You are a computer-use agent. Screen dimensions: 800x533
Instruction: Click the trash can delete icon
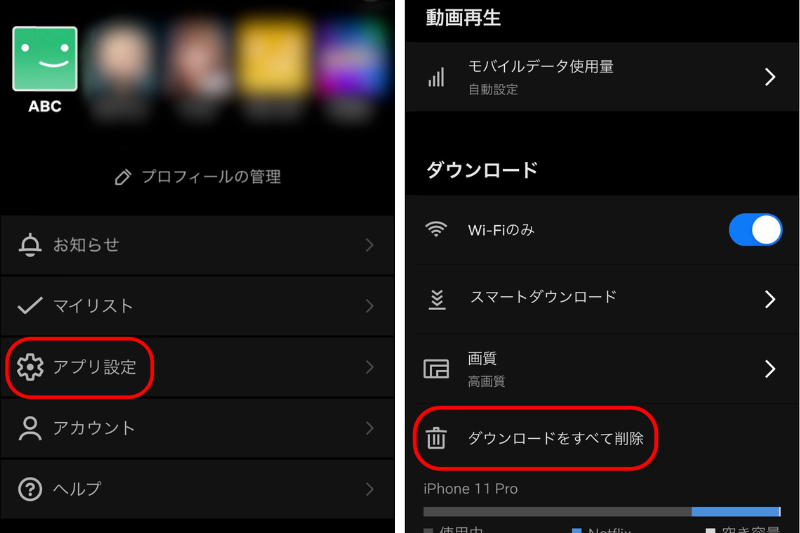coord(436,438)
